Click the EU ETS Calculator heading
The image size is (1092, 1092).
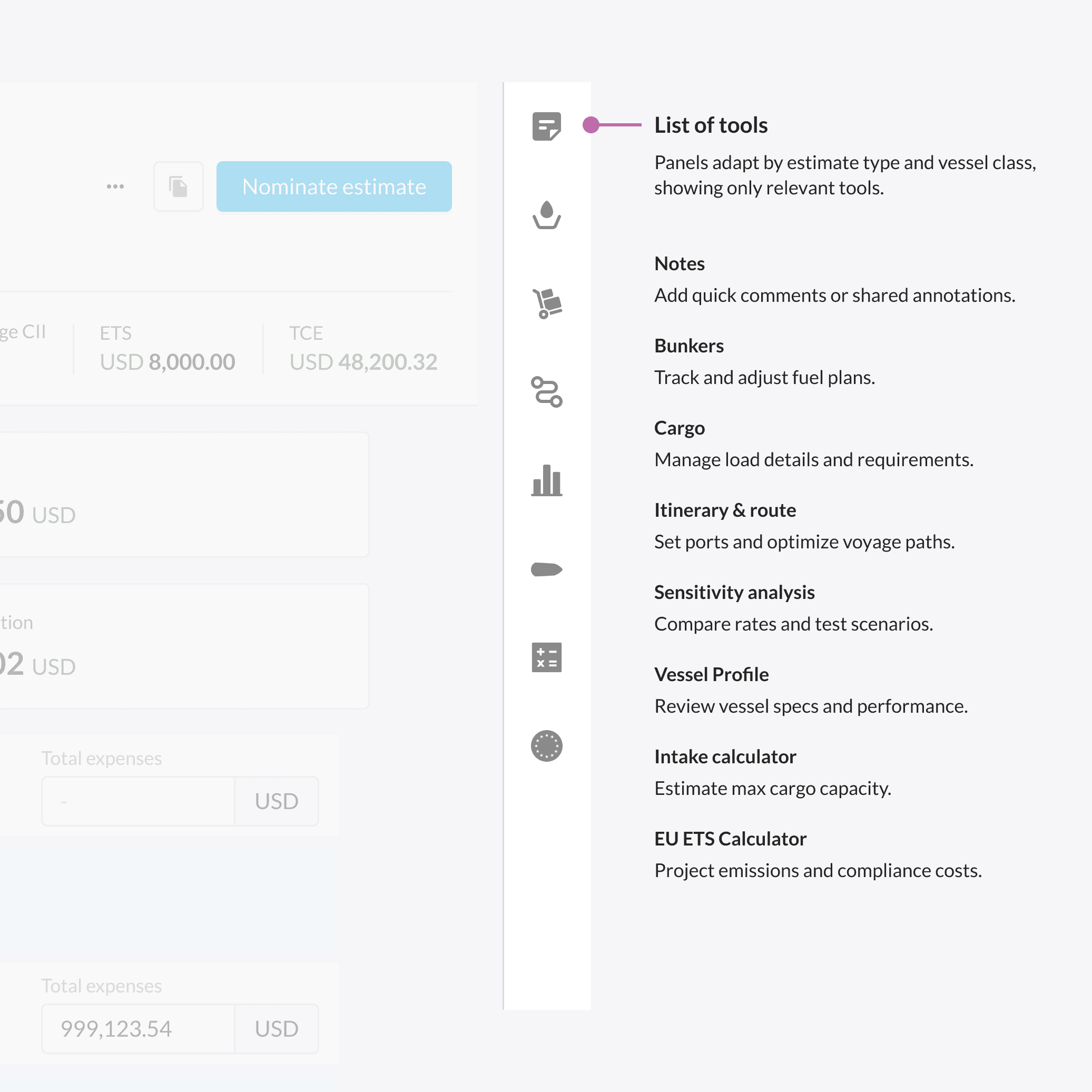tap(730, 839)
